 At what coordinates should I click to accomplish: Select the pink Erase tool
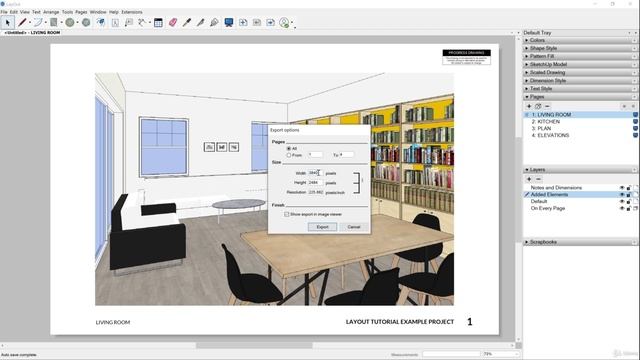[x=173, y=22]
